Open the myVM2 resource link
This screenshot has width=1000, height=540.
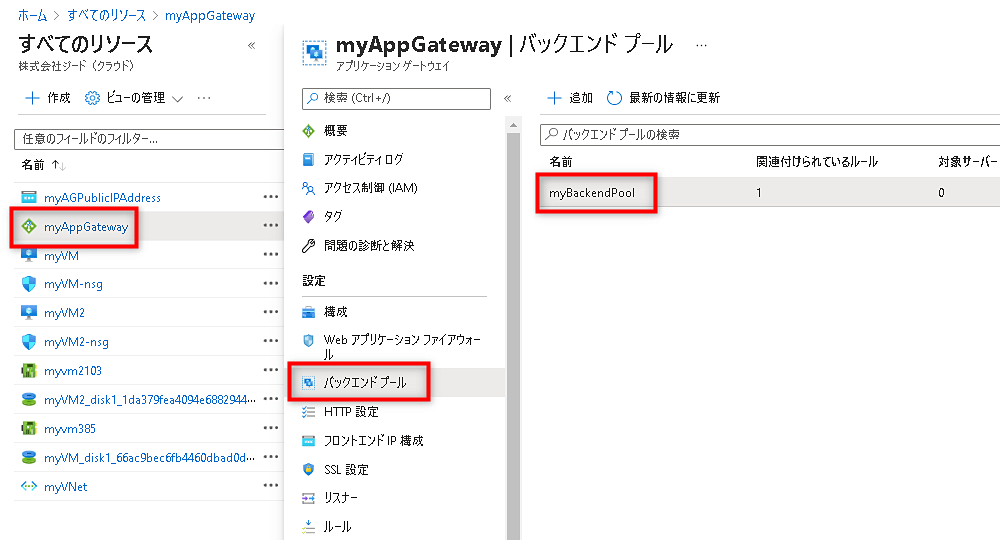[x=64, y=313]
